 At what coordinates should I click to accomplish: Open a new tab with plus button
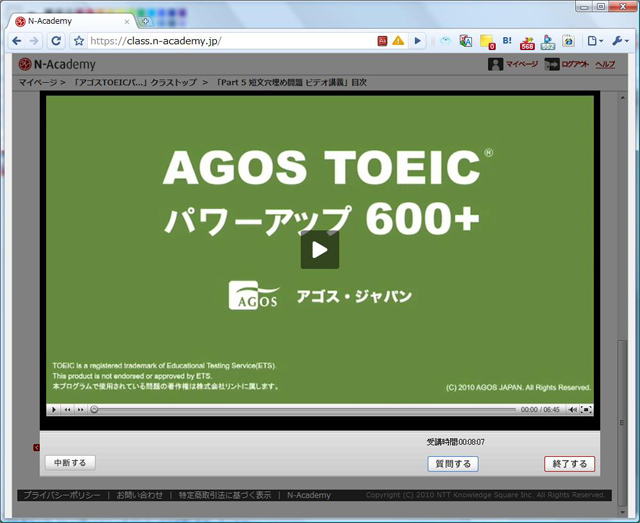(145, 21)
